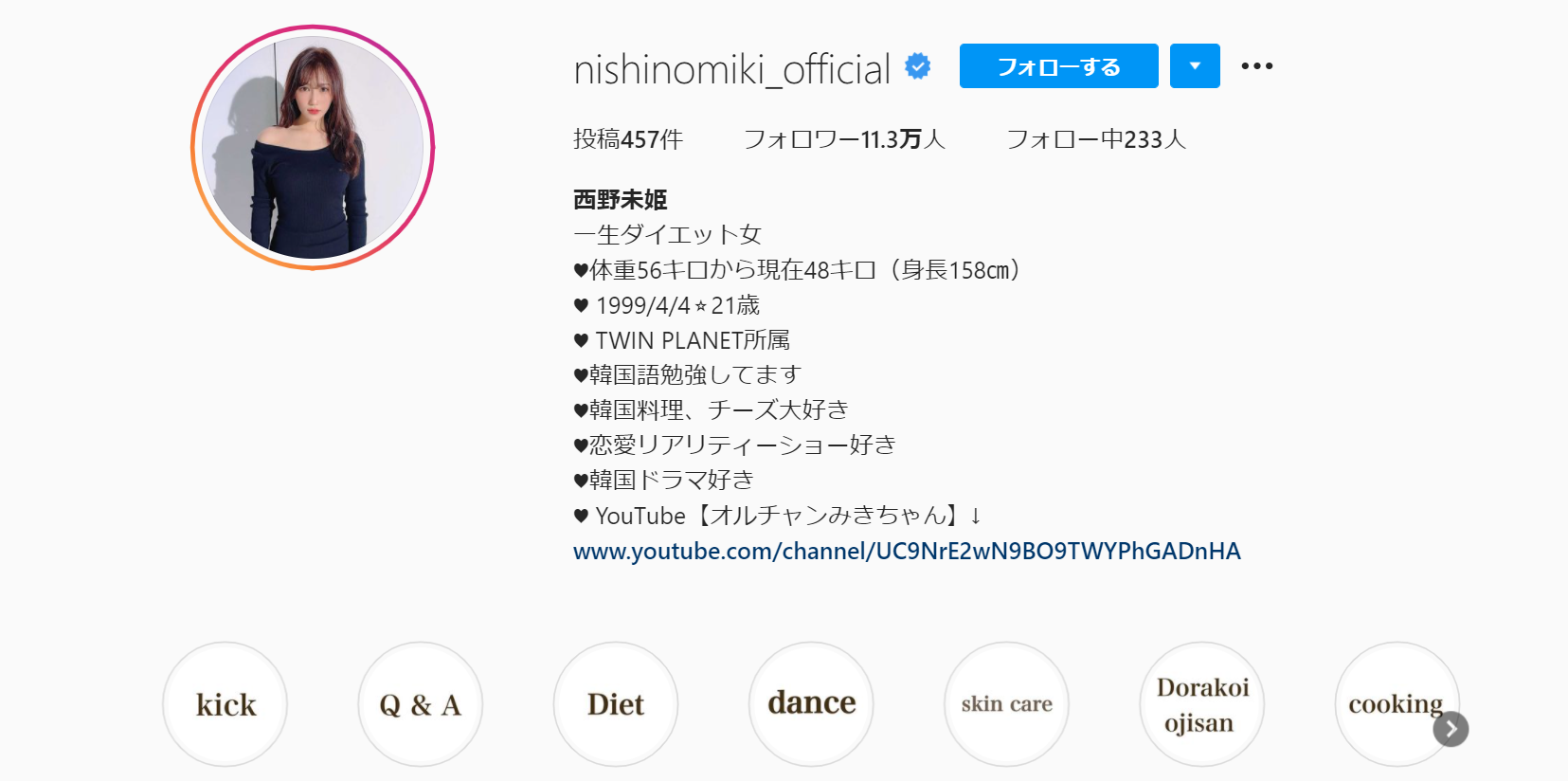This screenshot has height=781, width=1568.
Task: View the profile picture story
Action: pos(313,147)
